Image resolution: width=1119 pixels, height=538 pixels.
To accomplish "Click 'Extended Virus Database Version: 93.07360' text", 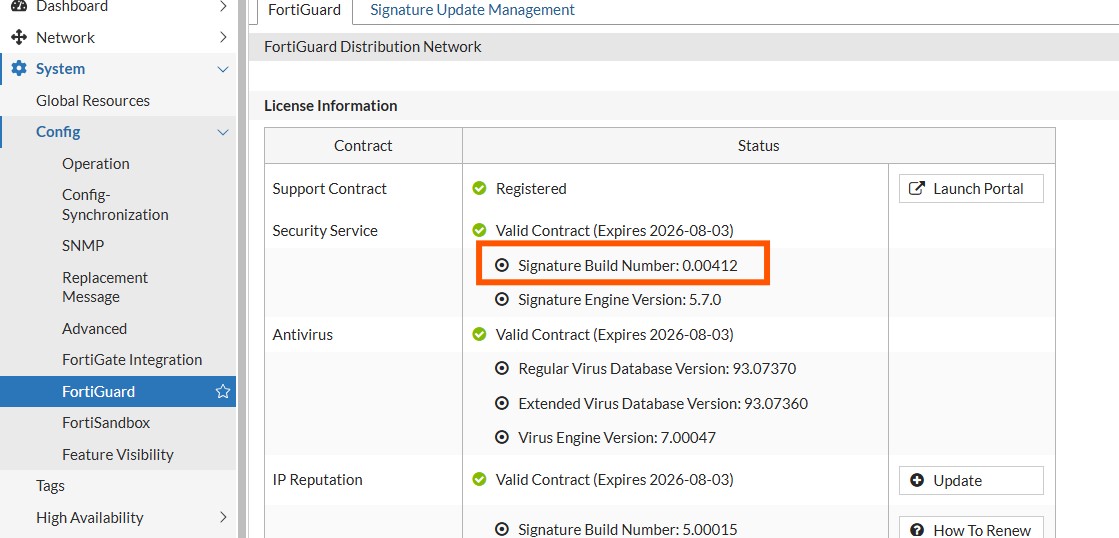I will tap(663, 403).
